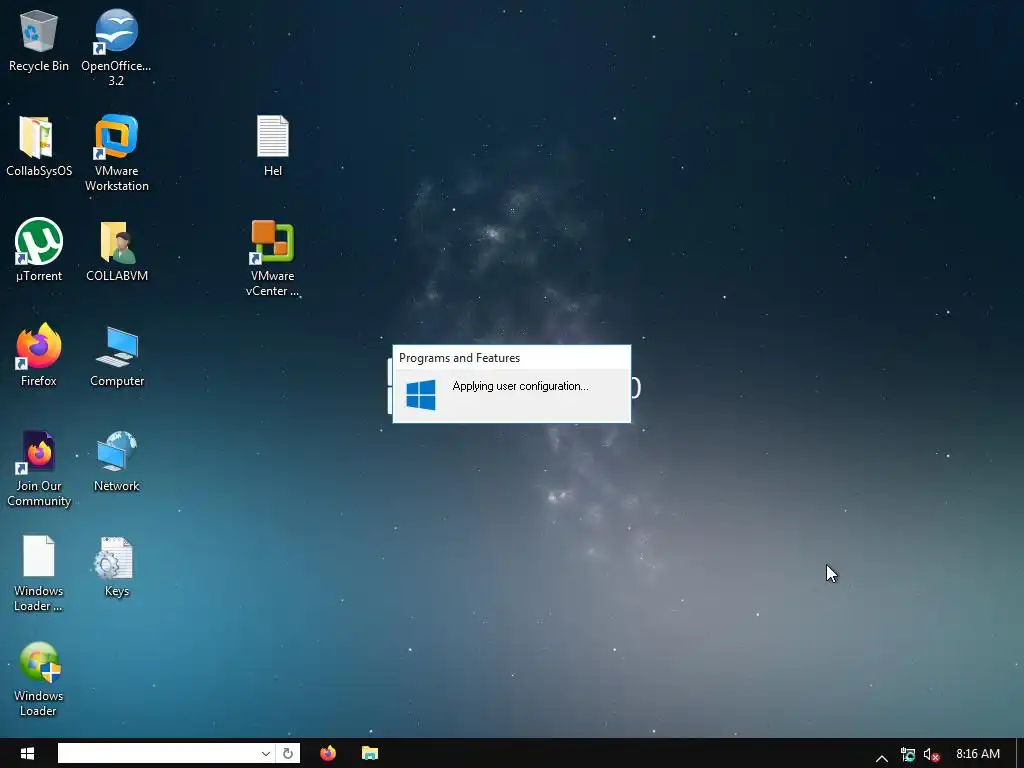Screen dimensions: 1024x768
Task: Select the blank Windows Loader file icon
Action: (39, 573)
